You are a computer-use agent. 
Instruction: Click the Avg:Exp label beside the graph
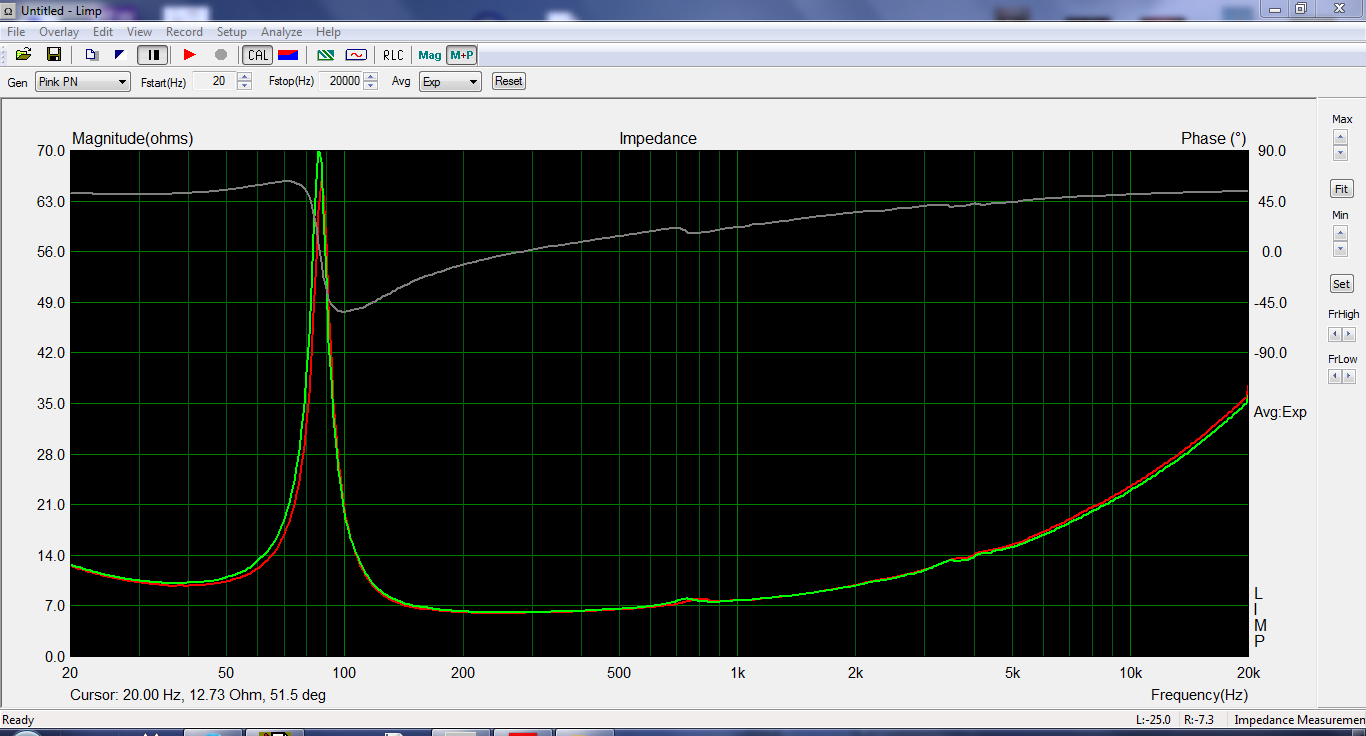(x=1280, y=412)
